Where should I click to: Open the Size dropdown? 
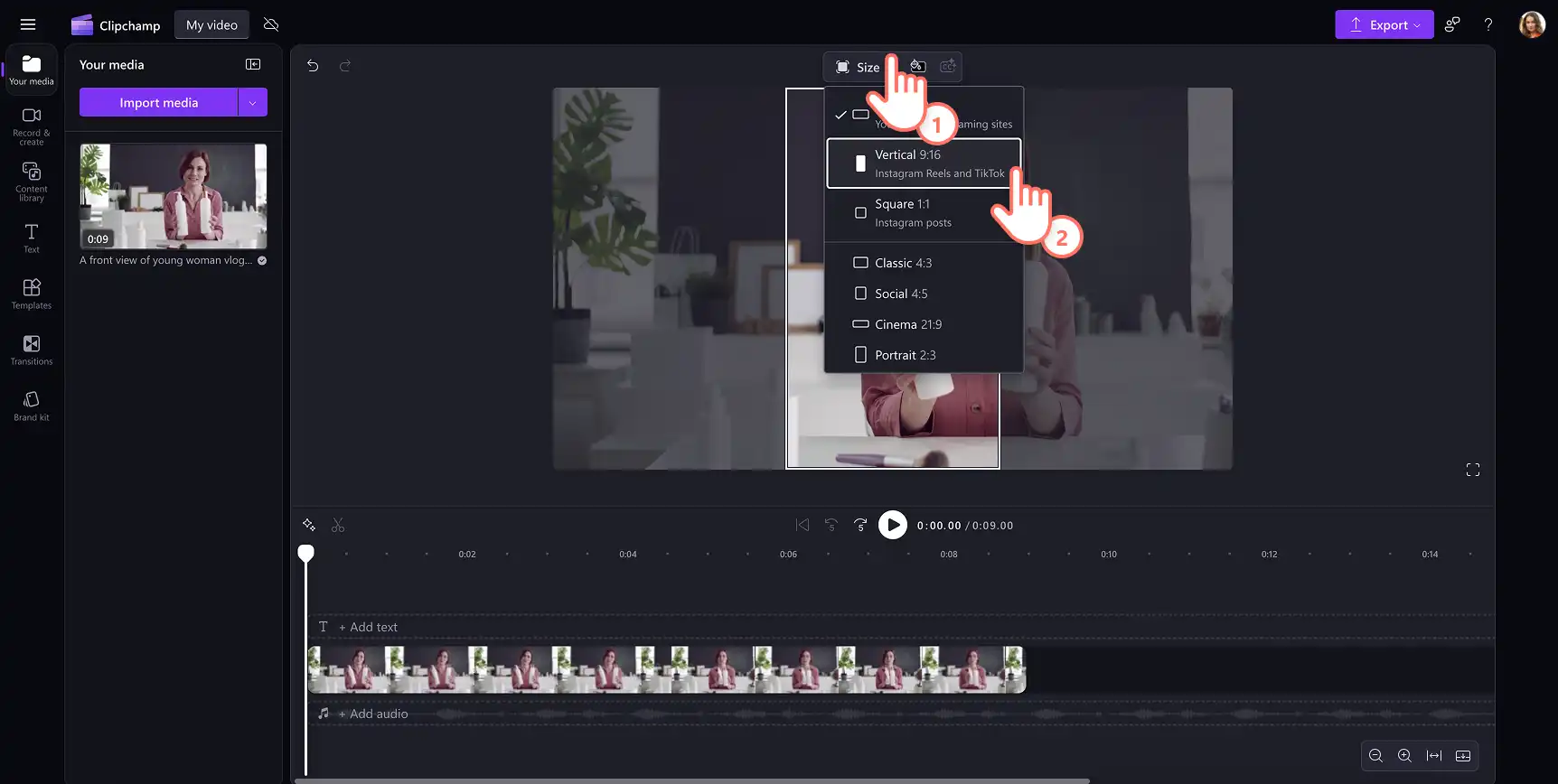[858, 67]
